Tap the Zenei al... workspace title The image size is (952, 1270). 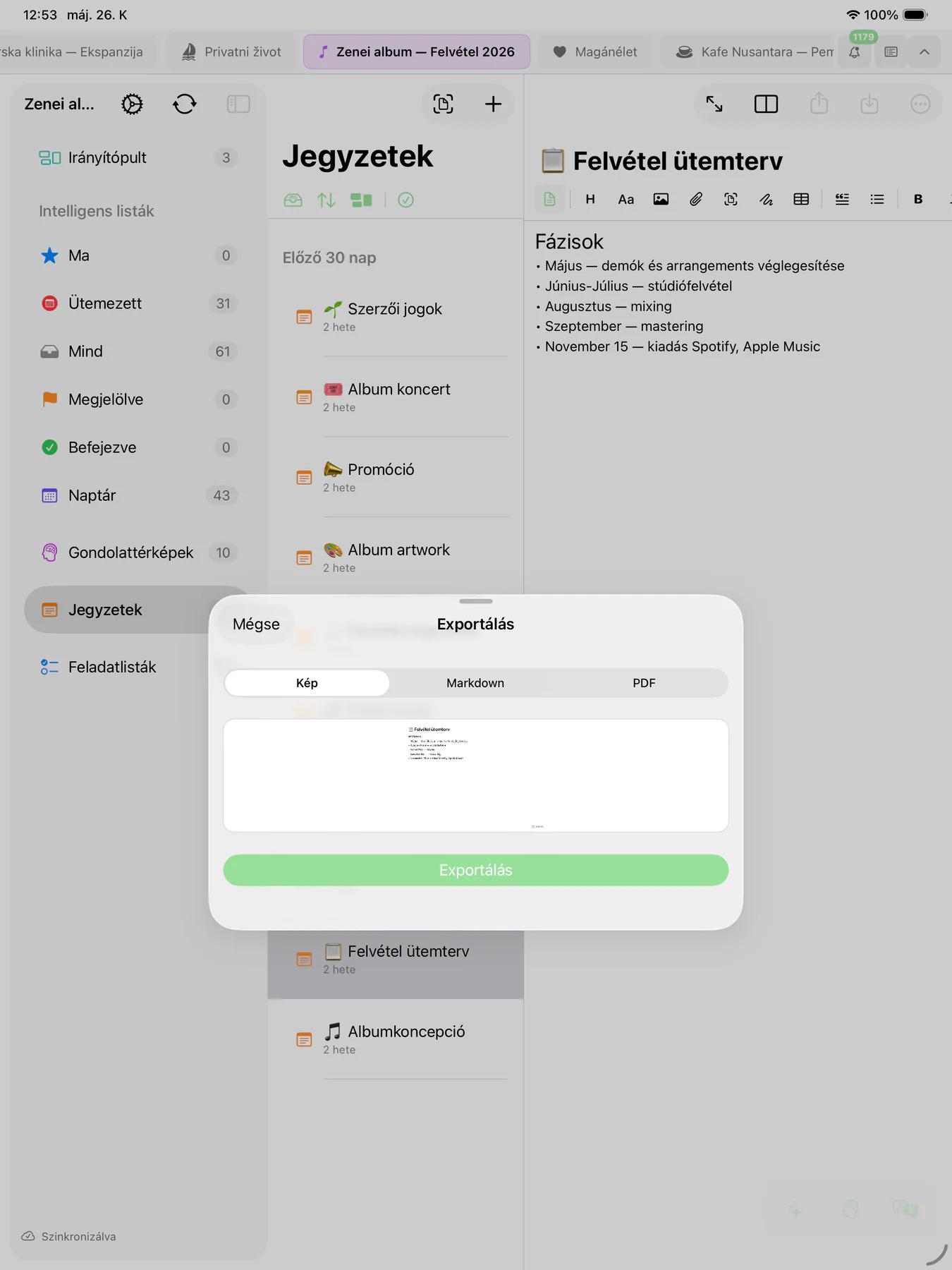[x=59, y=104]
